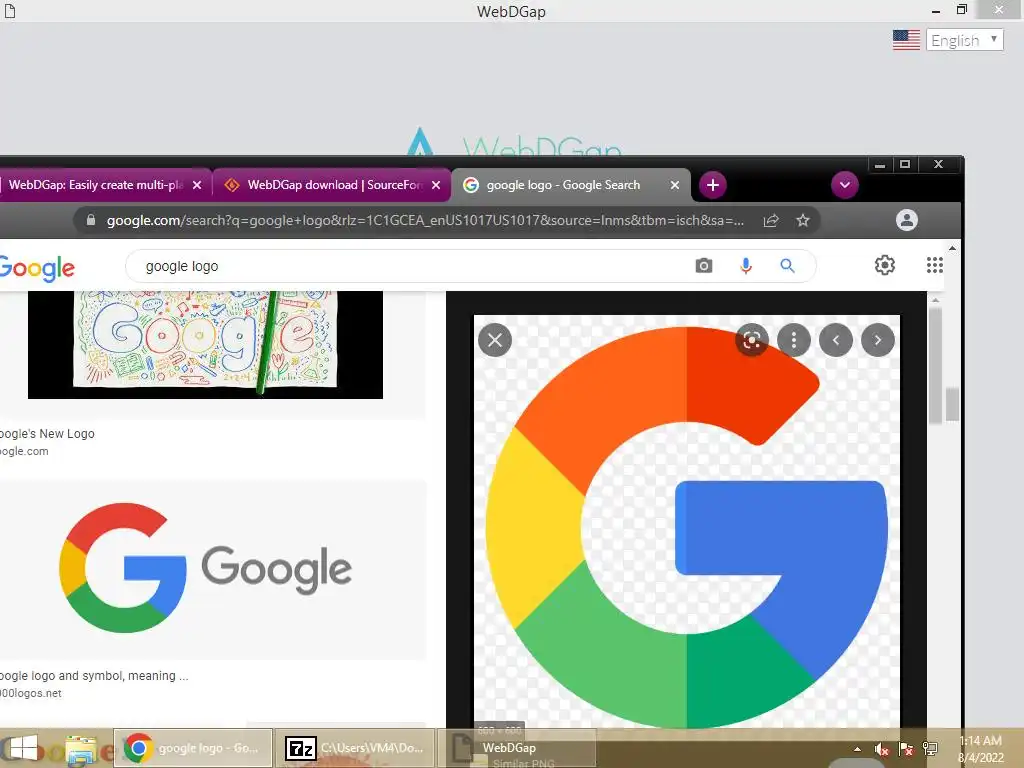Image resolution: width=1024 pixels, height=768 pixels.
Task: Bookmark this page with the star icon
Action: (803, 221)
